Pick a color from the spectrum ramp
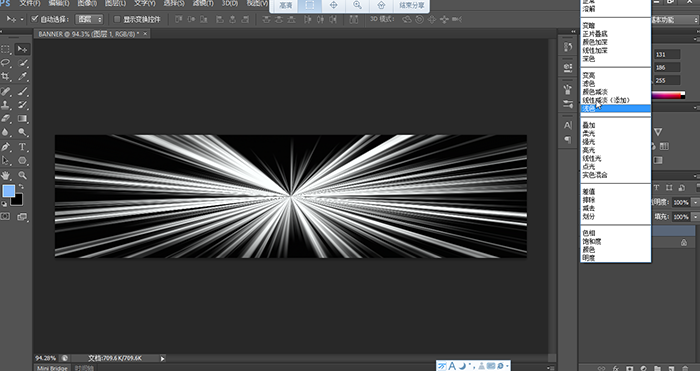 (x=667, y=95)
